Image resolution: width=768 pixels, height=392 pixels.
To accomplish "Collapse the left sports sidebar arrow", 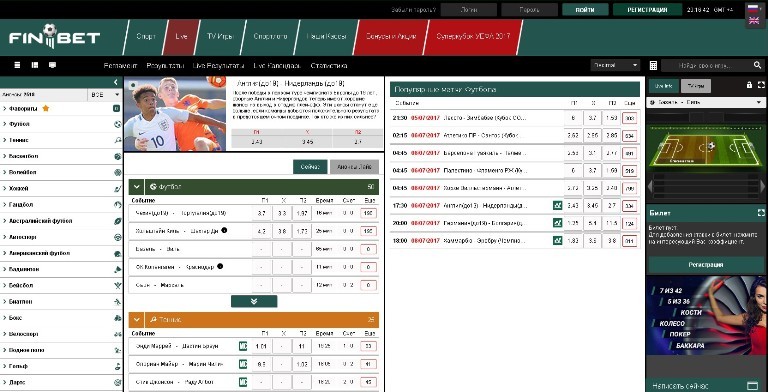I will (x=116, y=82).
